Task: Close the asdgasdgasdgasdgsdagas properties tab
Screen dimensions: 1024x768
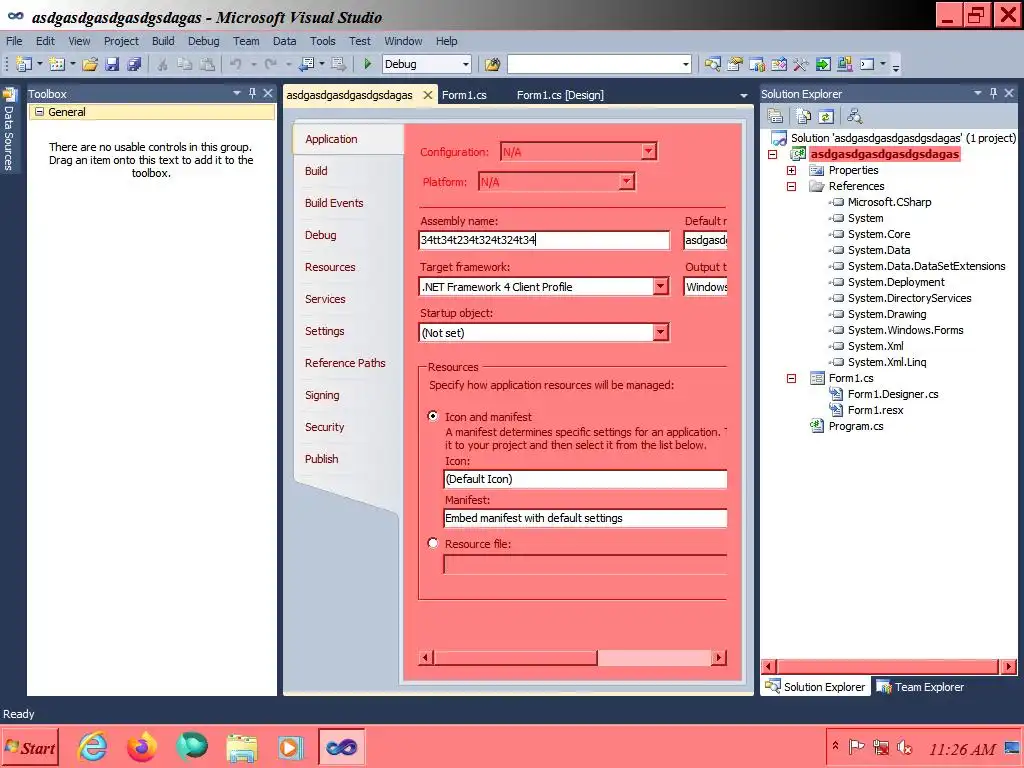Action: tap(428, 95)
